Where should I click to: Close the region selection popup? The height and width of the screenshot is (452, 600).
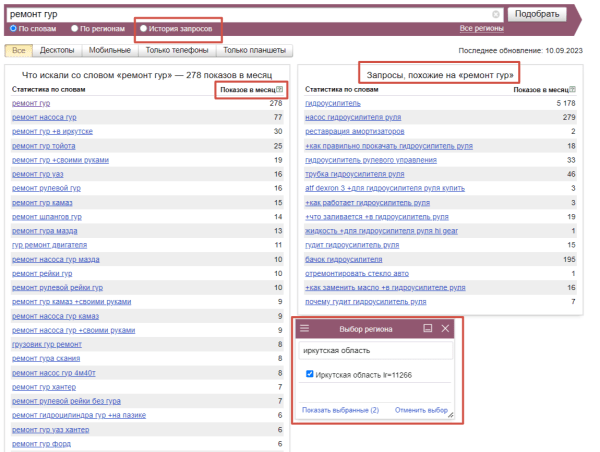click(446, 328)
